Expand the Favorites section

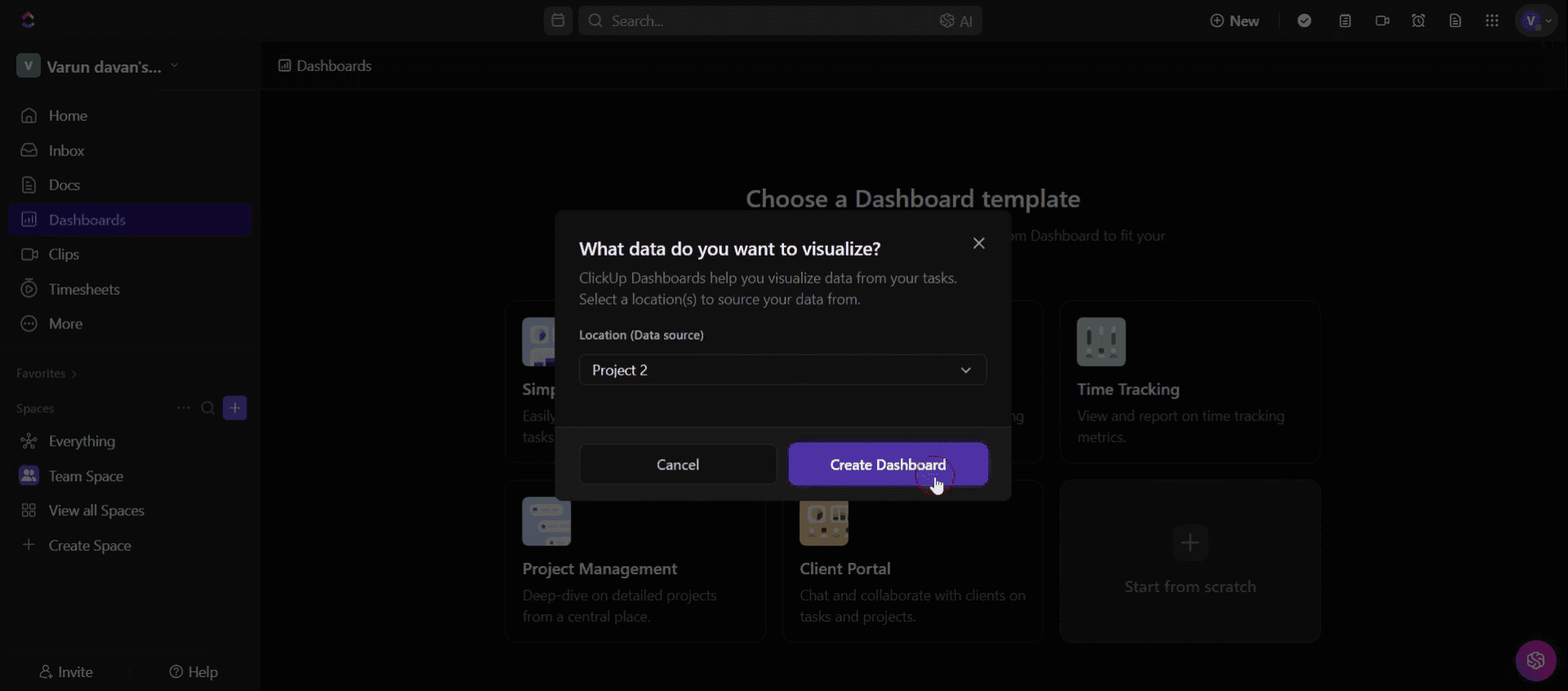pos(47,373)
